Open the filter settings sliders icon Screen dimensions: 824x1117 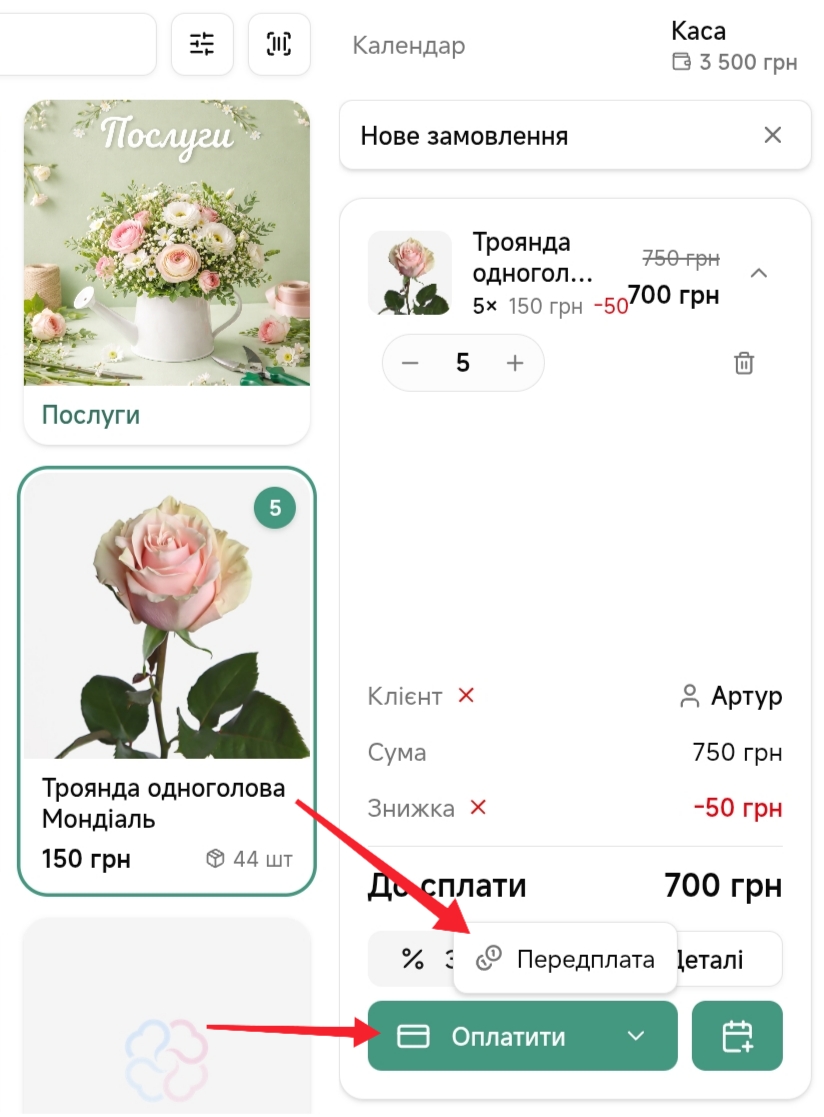point(202,44)
